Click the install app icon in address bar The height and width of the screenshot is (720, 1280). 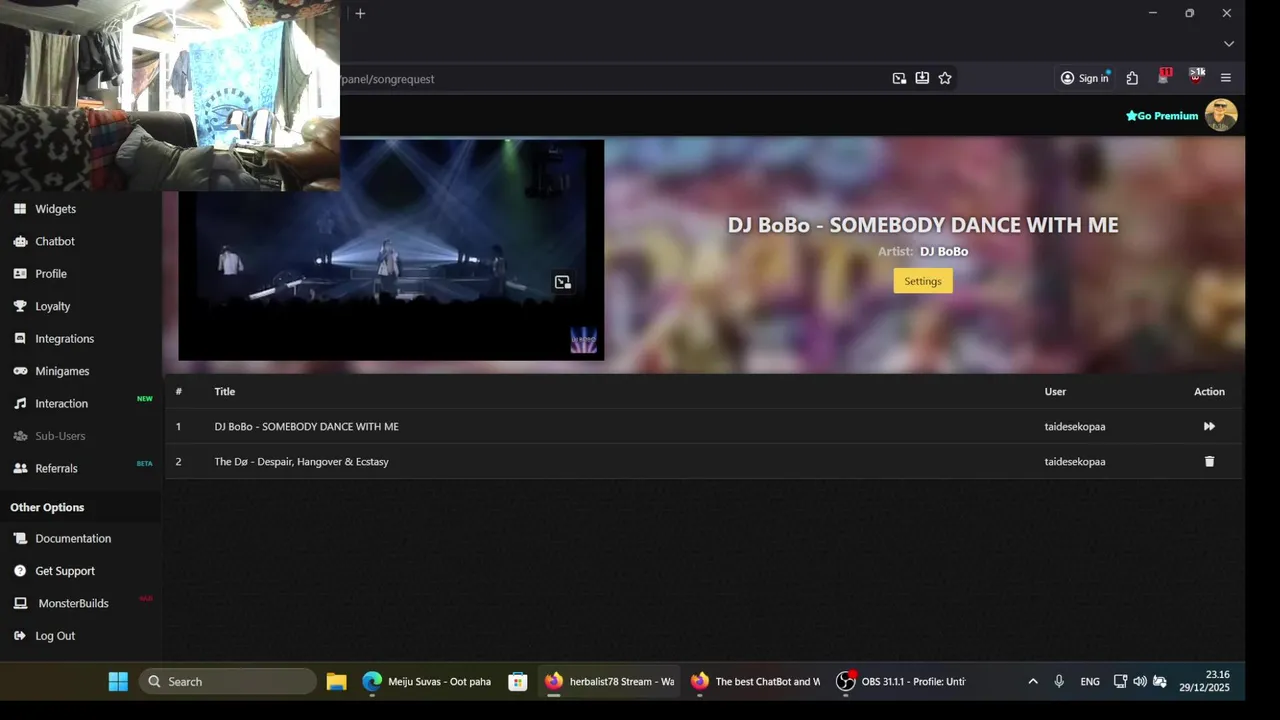922,78
